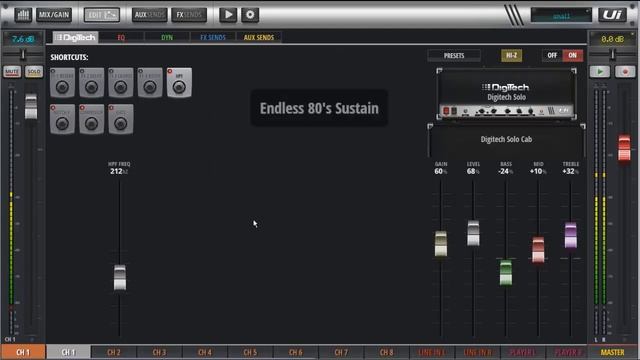
Task: Click the red master fader handle
Action: pos(624,149)
